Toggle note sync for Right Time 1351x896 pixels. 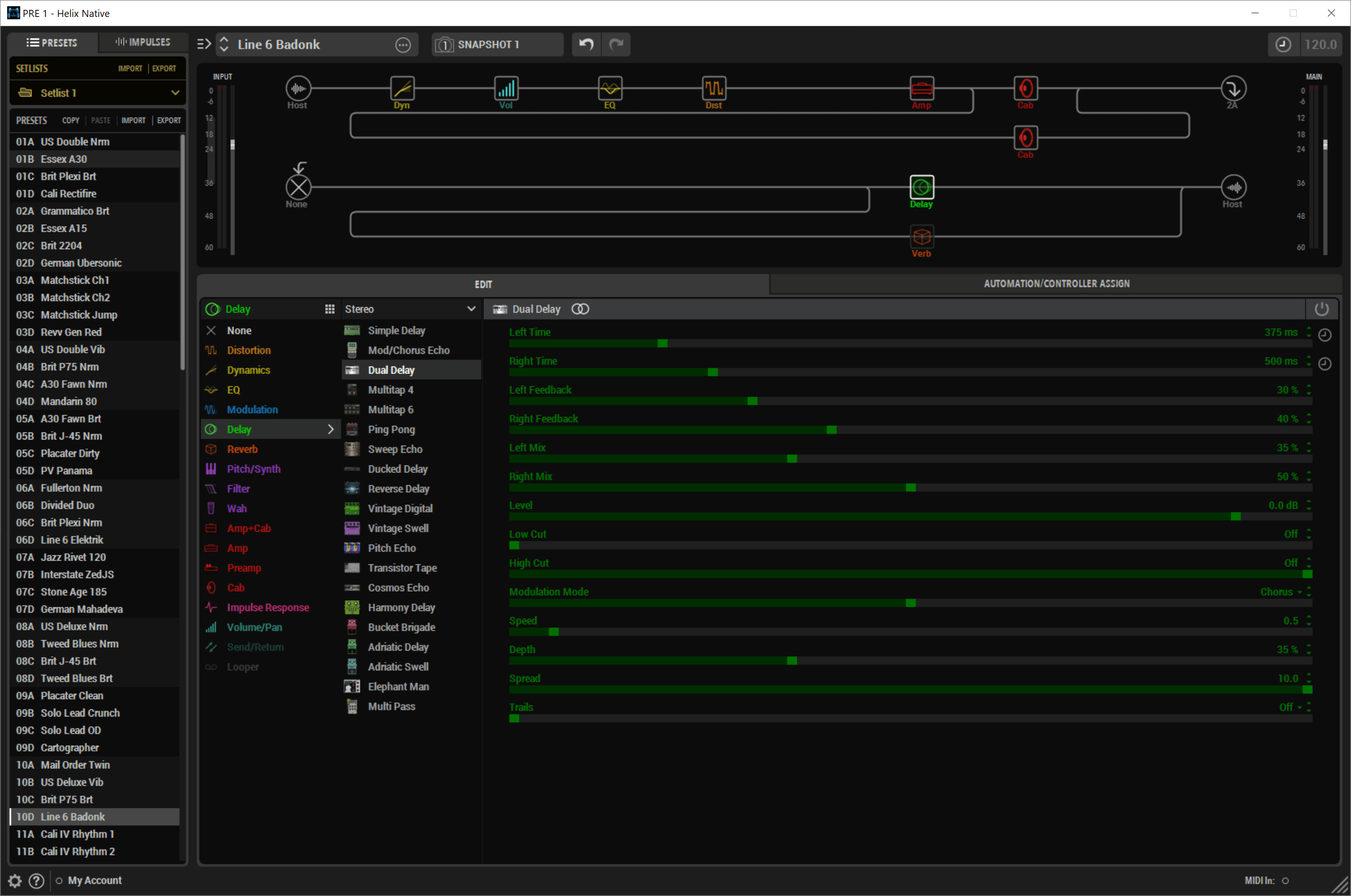[1325, 364]
